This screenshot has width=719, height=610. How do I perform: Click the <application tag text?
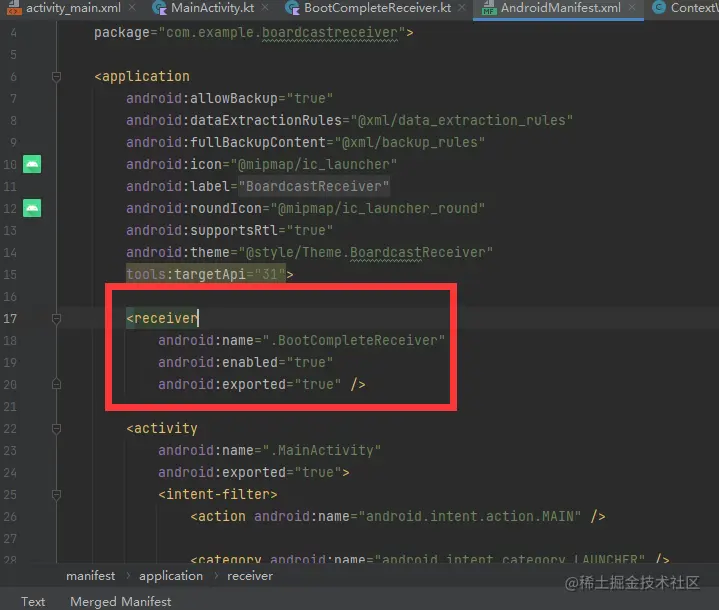click(x=142, y=77)
